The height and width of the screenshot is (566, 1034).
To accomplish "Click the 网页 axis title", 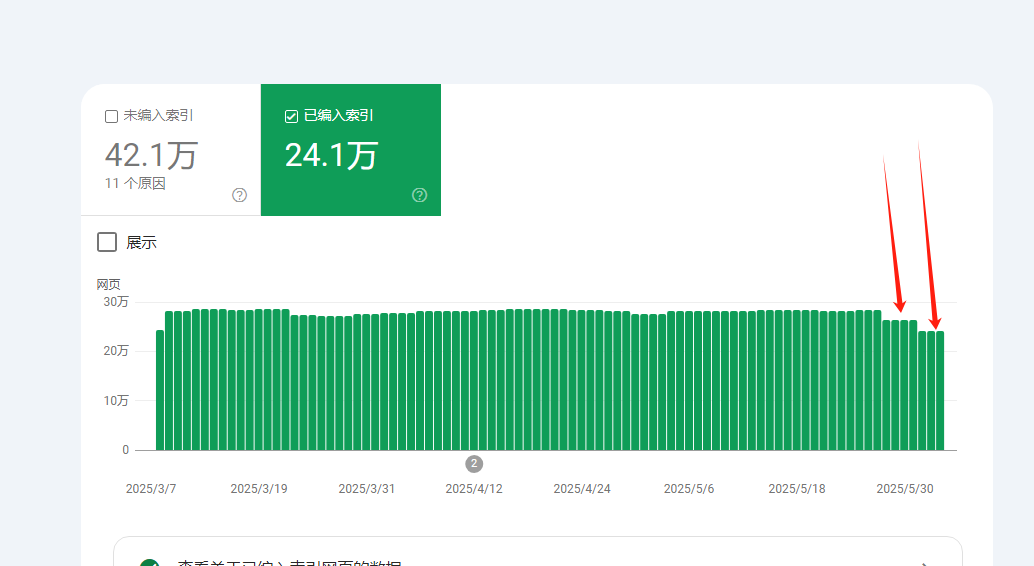I will [x=109, y=284].
